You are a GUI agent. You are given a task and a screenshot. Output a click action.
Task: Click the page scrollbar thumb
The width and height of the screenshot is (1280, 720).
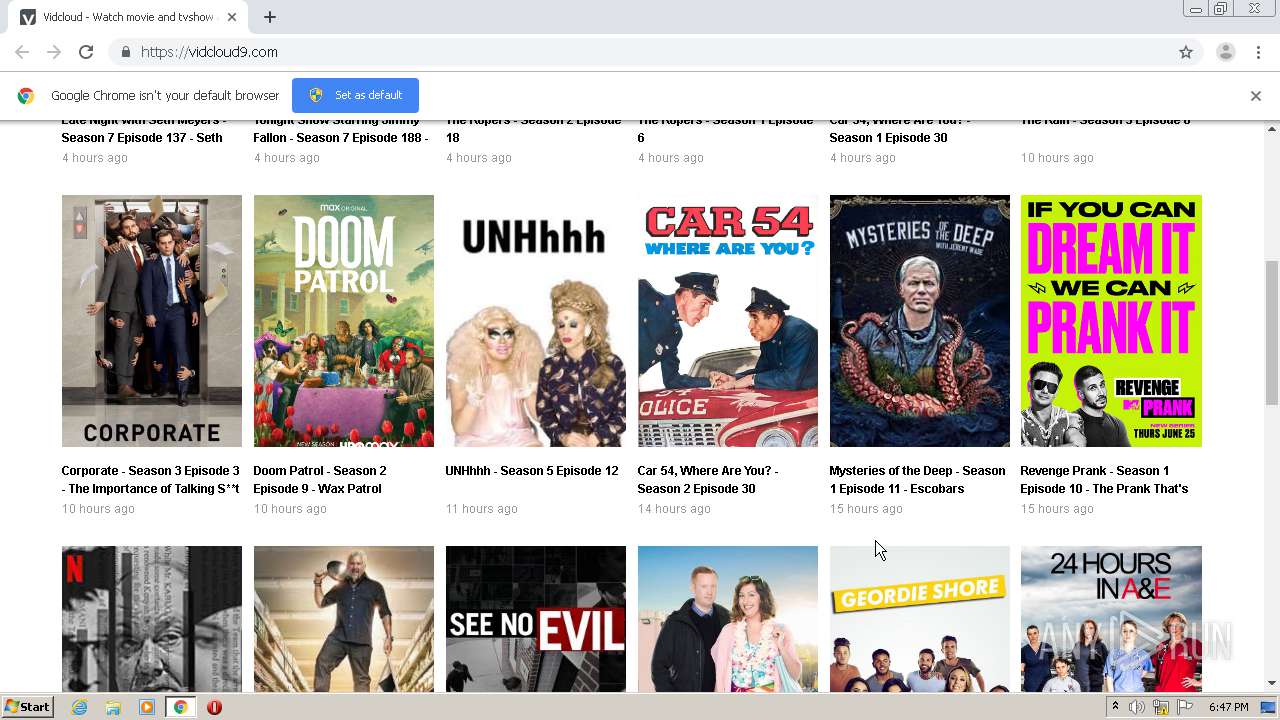[1272, 332]
